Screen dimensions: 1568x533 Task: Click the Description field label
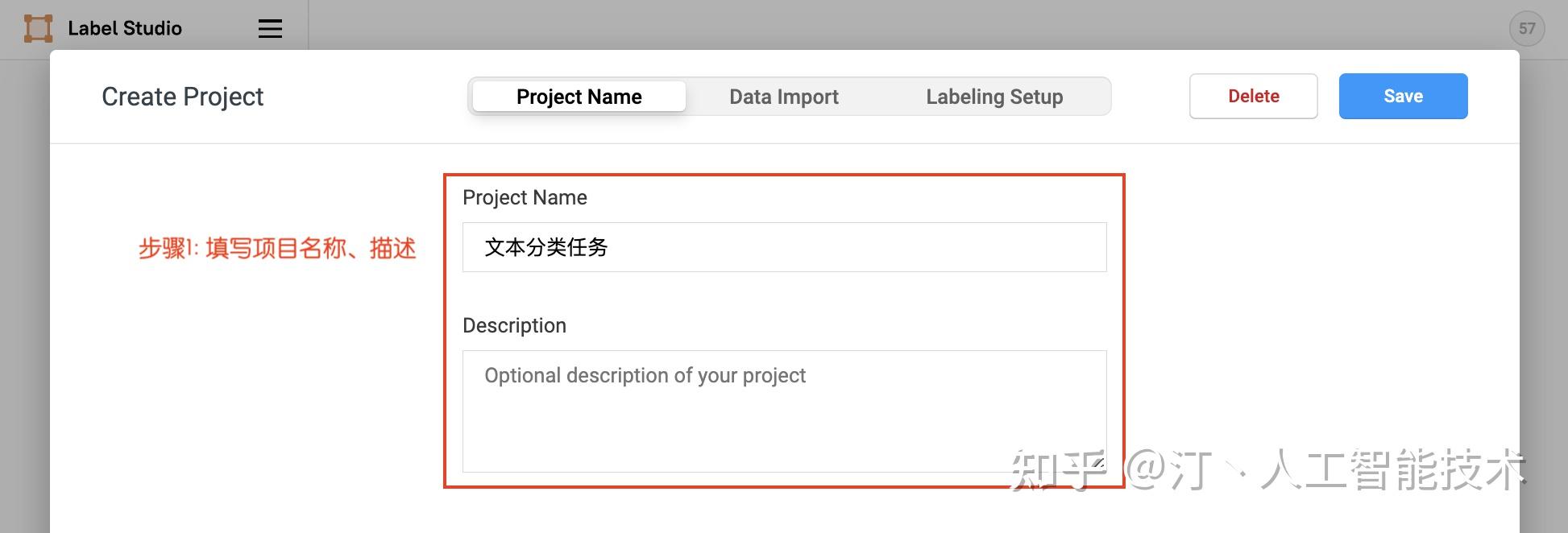[515, 325]
